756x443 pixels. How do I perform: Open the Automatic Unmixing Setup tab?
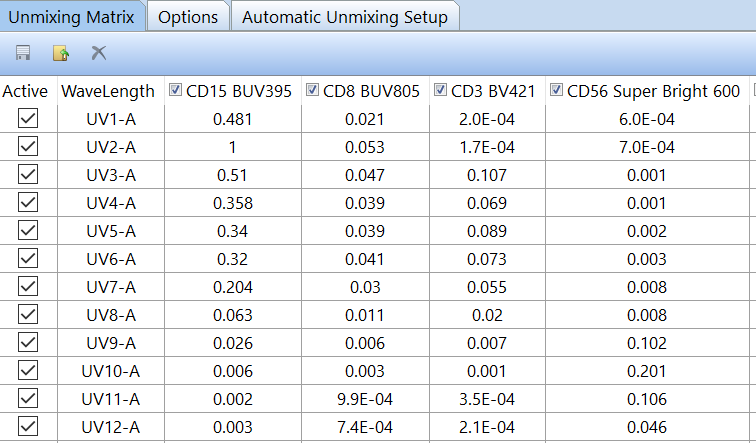(x=345, y=17)
